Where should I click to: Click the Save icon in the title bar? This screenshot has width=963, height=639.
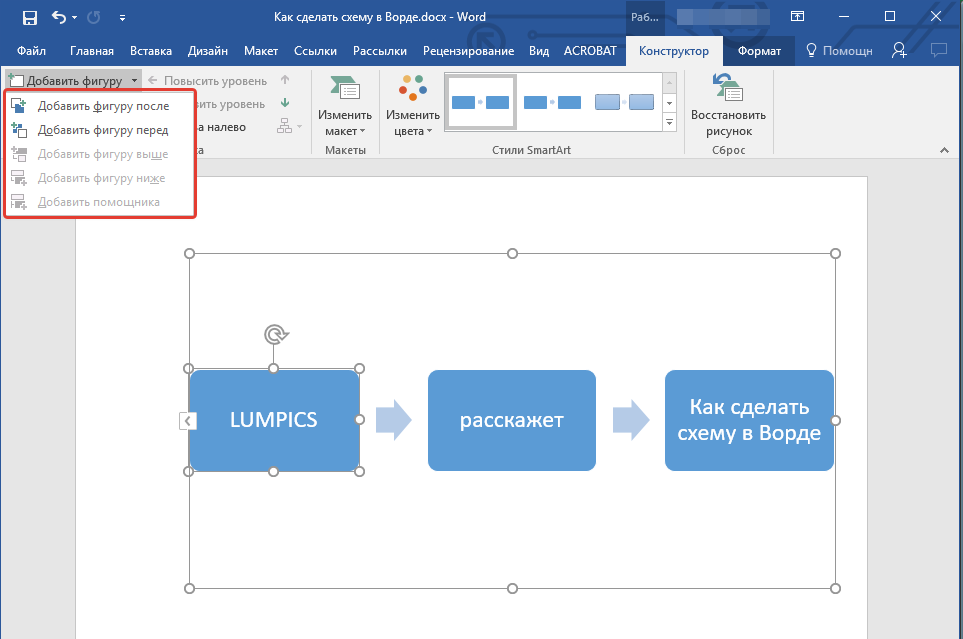click(x=29, y=18)
